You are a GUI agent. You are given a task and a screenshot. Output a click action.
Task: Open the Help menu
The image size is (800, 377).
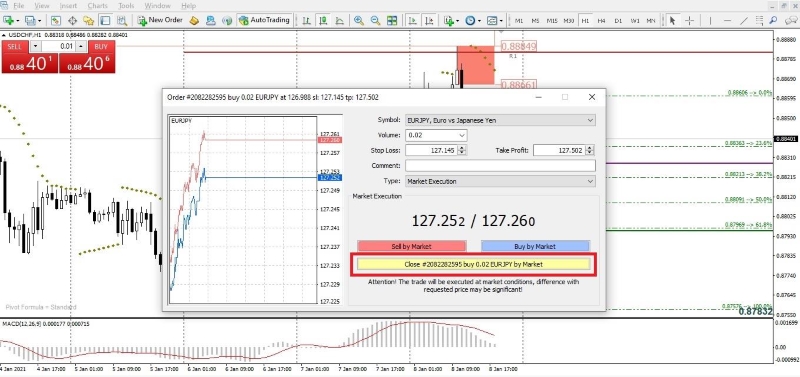tap(188, 6)
